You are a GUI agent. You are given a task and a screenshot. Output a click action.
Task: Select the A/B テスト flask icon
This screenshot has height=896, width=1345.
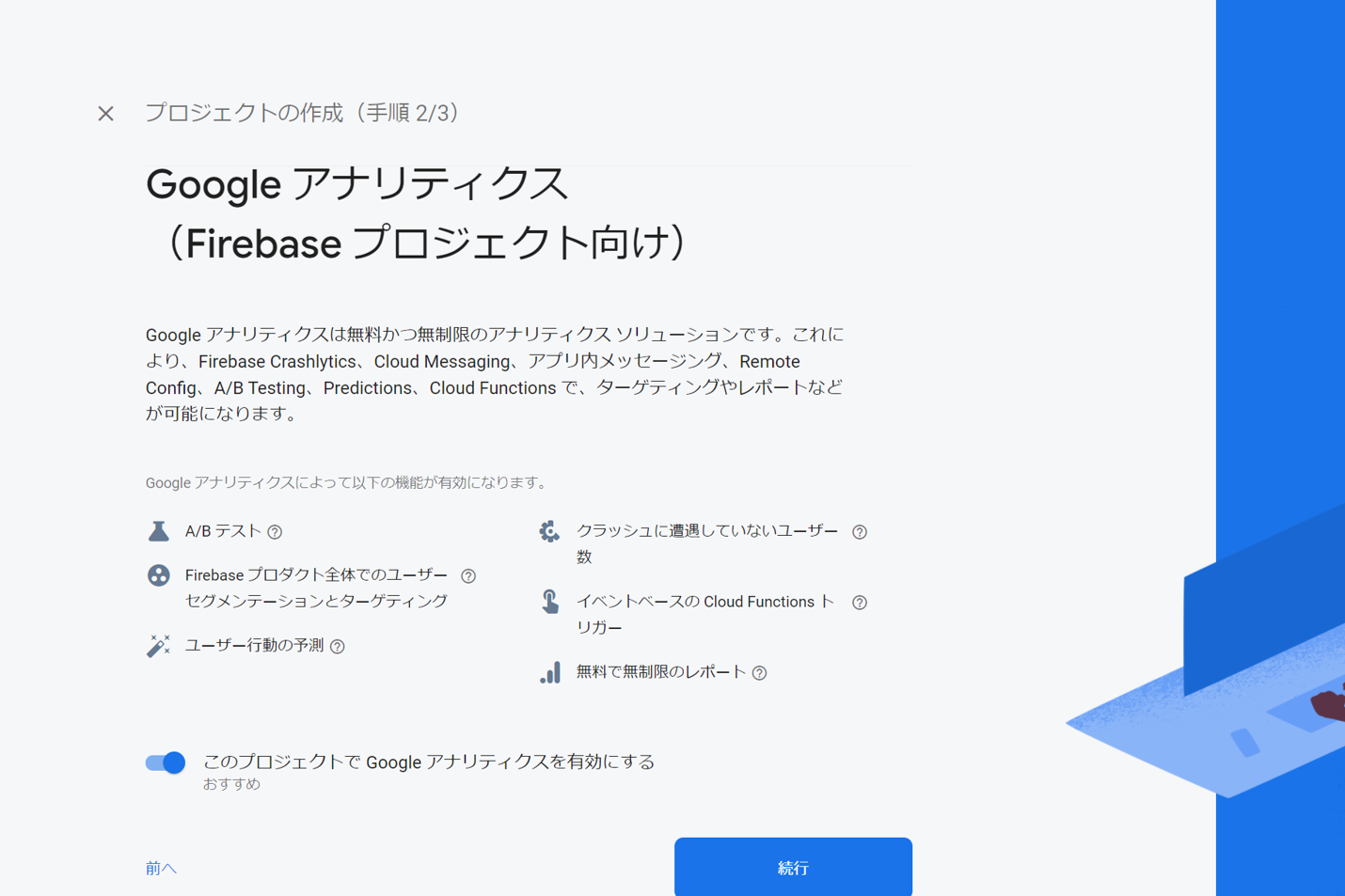tap(158, 530)
